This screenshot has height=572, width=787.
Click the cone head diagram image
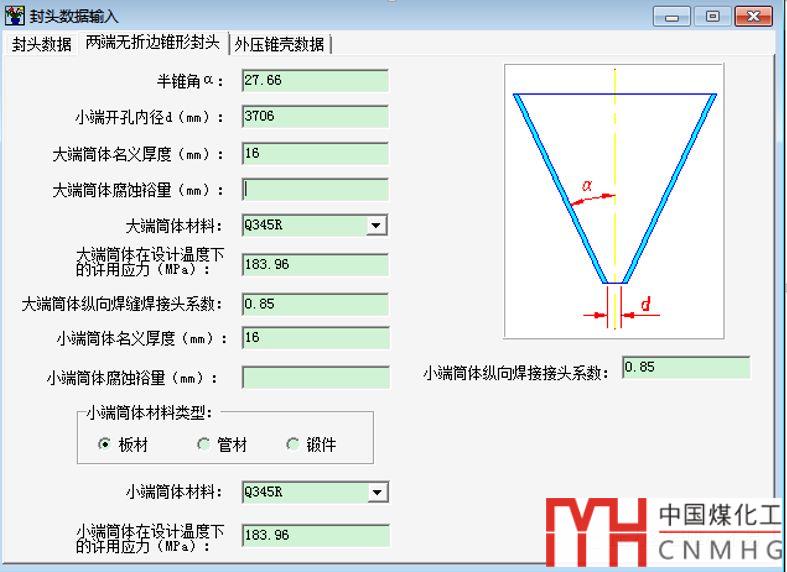coord(614,201)
